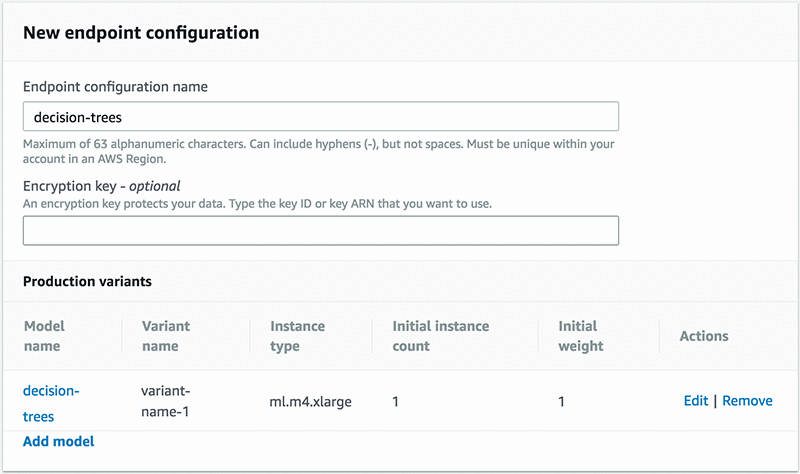Click the initial instance count value
The height and width of the screenshot is (474, 800).
tap(396, 401)
